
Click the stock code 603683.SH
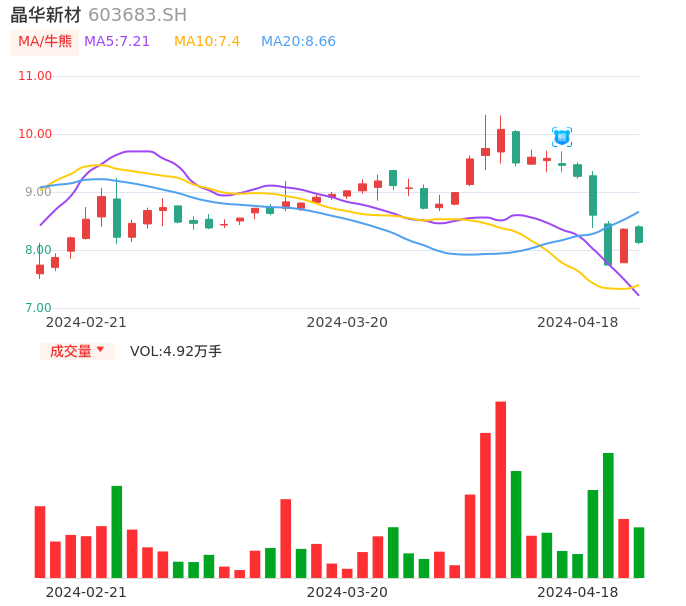[137, 15]
